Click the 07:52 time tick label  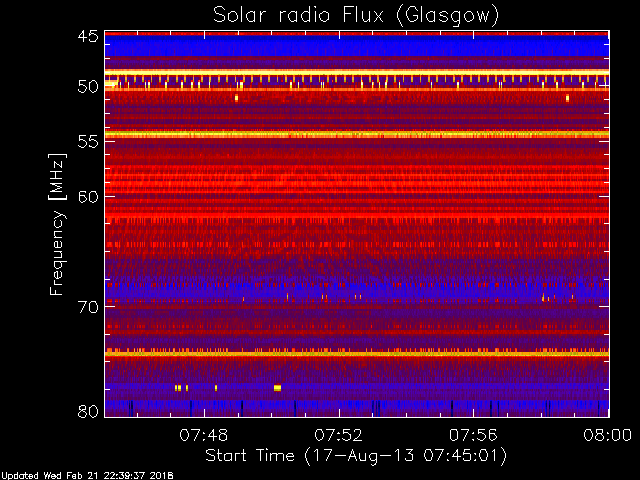(x=338, y=435)
